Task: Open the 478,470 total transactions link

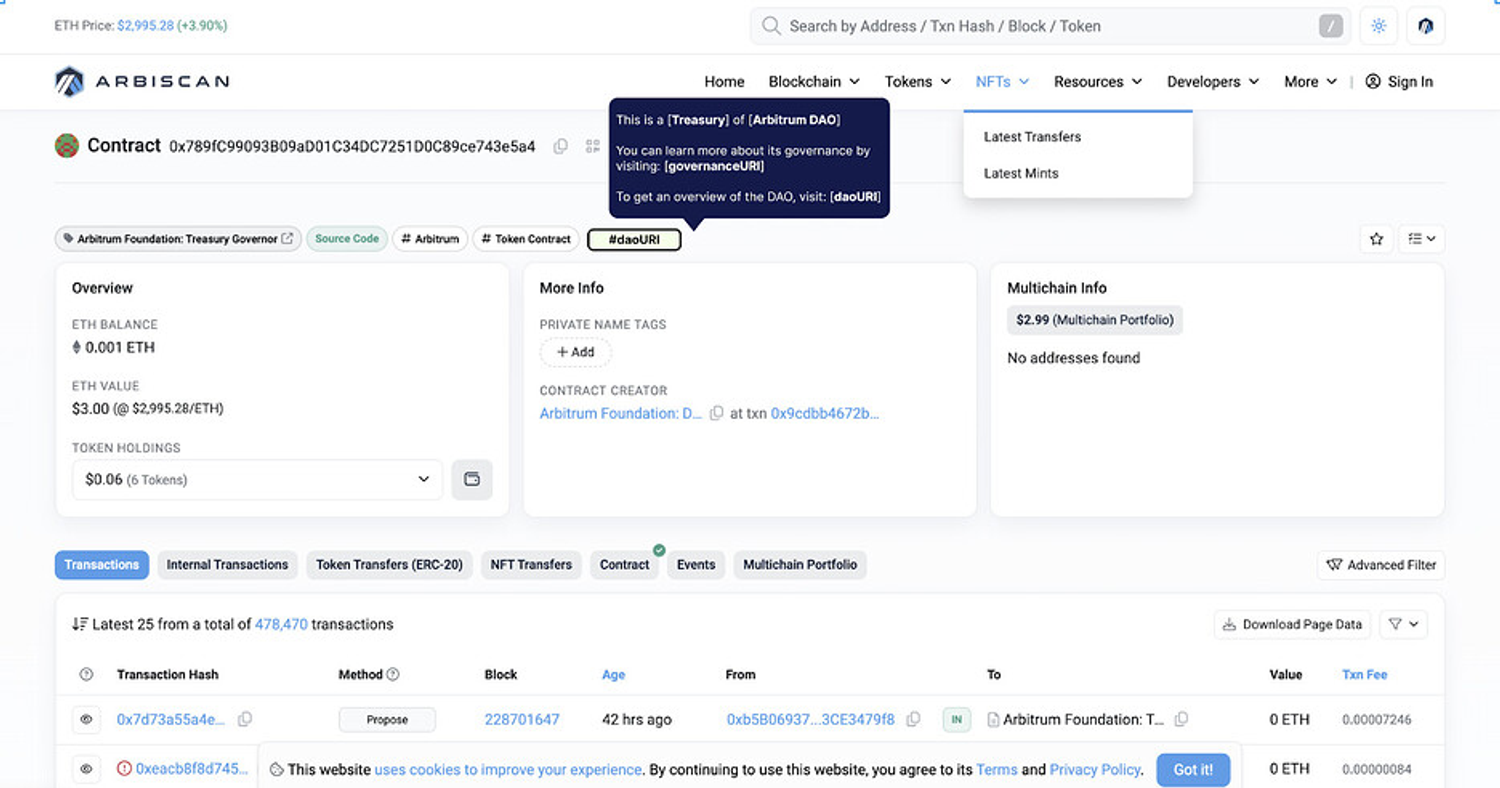Action: [x=281, y=624]
